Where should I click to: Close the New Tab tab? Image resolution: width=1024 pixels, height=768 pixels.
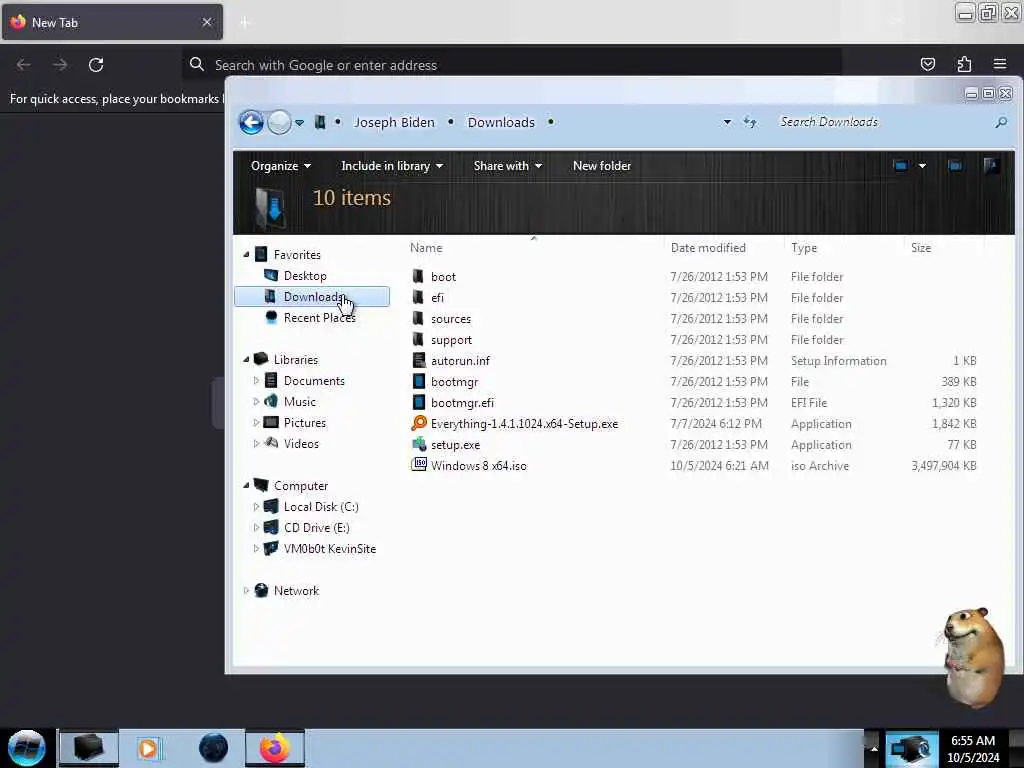coord(206,22)
